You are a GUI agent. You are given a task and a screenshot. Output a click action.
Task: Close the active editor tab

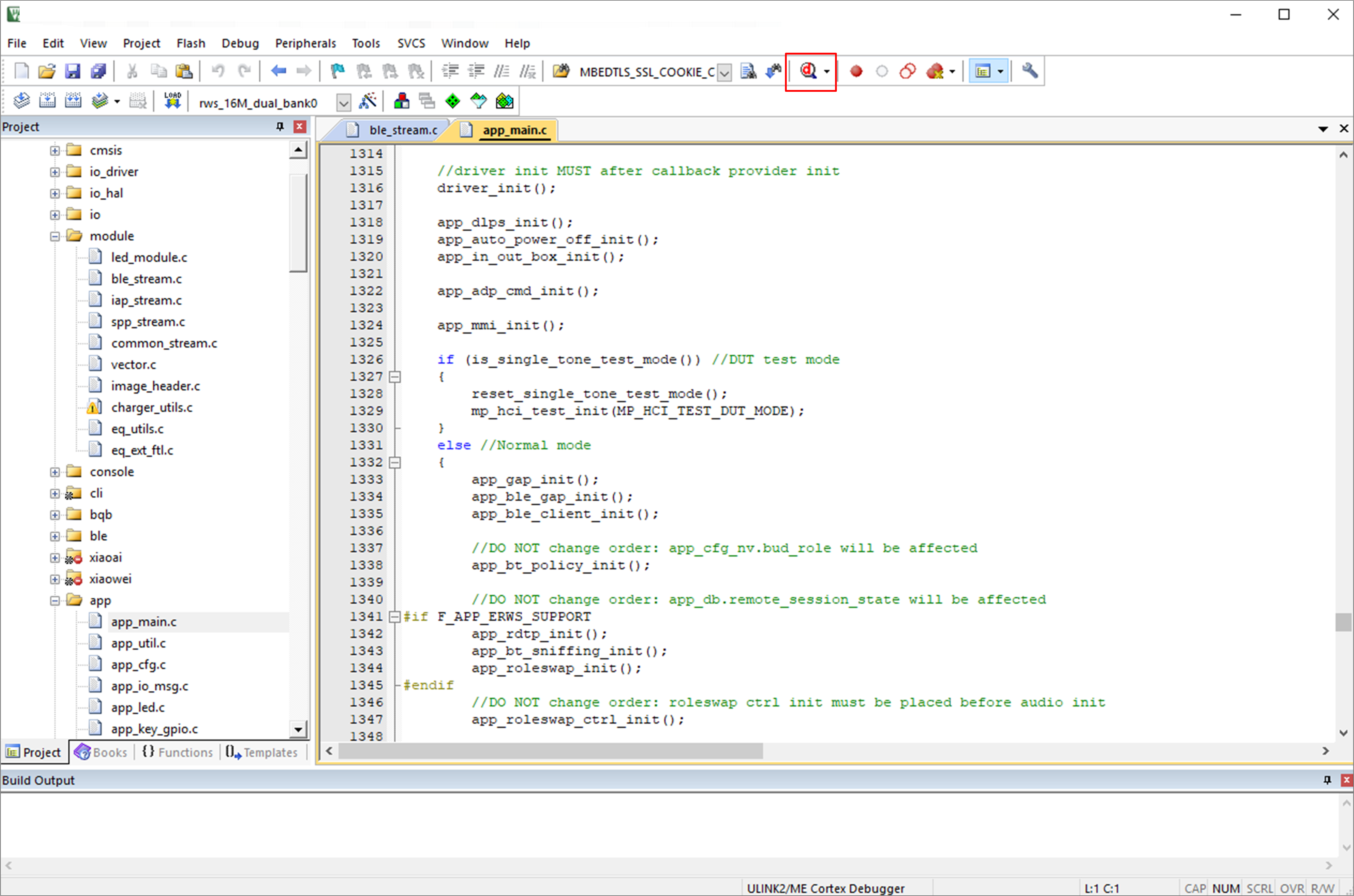coord(1344,129)
